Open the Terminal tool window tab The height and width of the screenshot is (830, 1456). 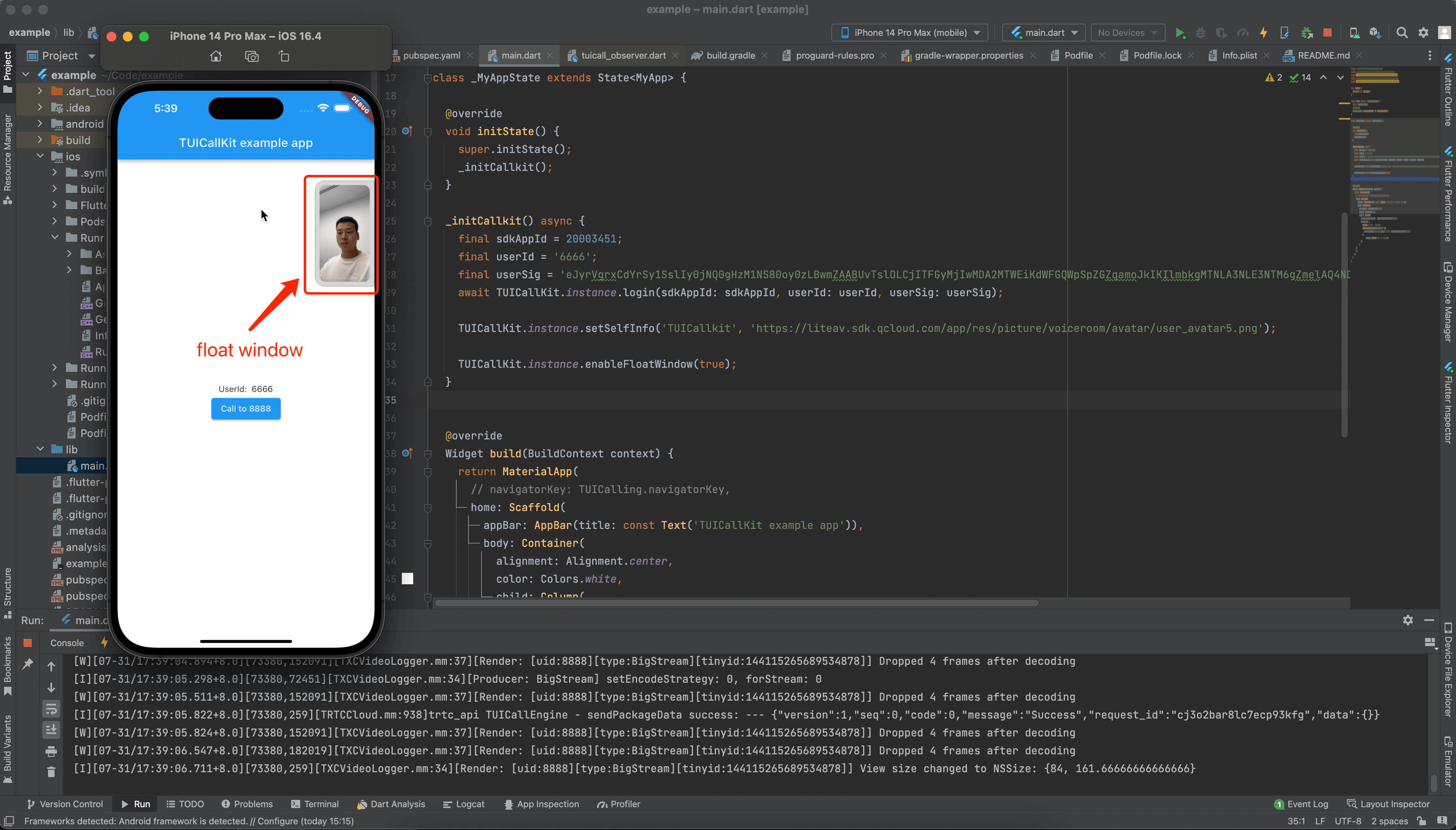coord(314,804)
